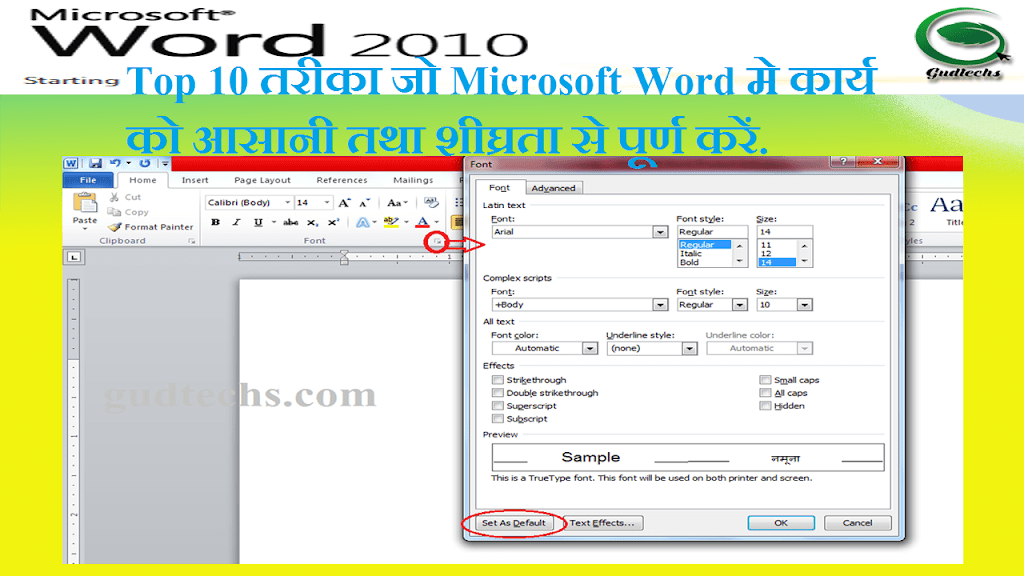Image resolution: width=1024 pixels, height=576 pixels.
Task: Click the tab selector L icon by ruler
Action: tap(74, 257)
